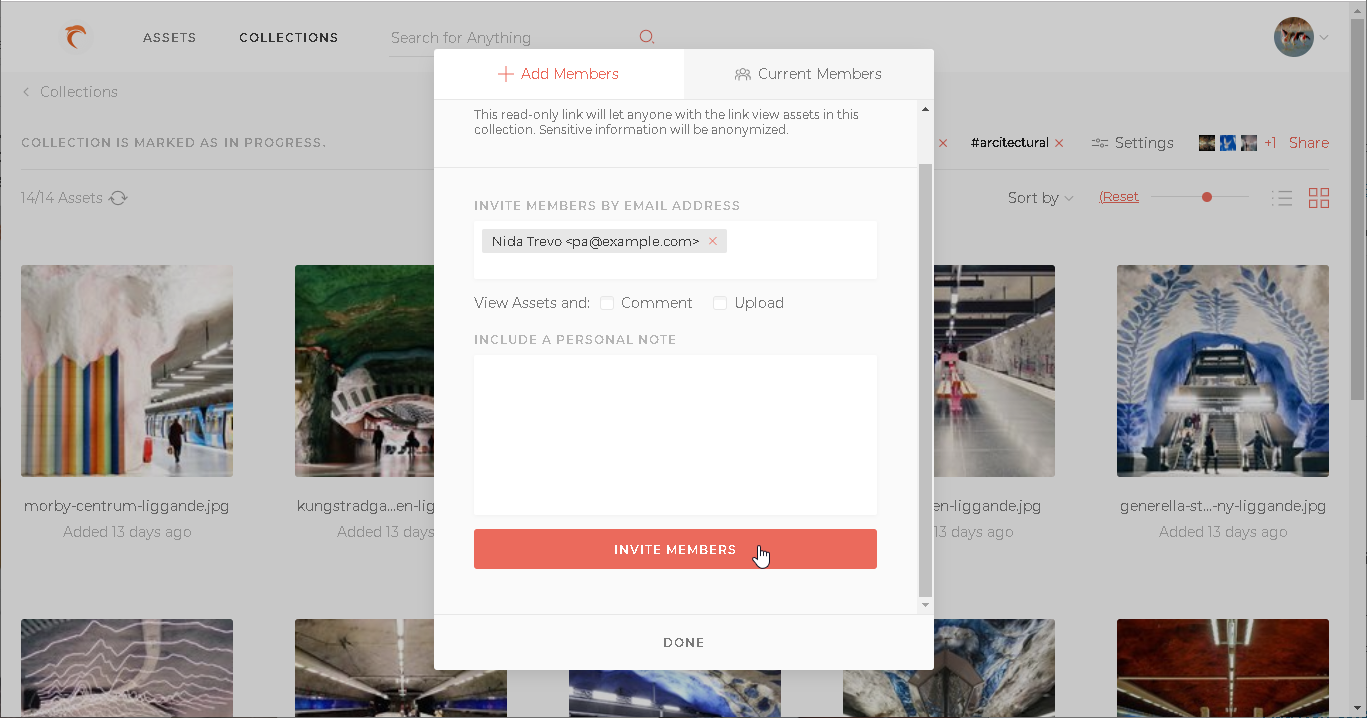Click the orange bird app logo
Viewport: 1367px width, 718px height.
pyautogui.click(x=75, y=38)
